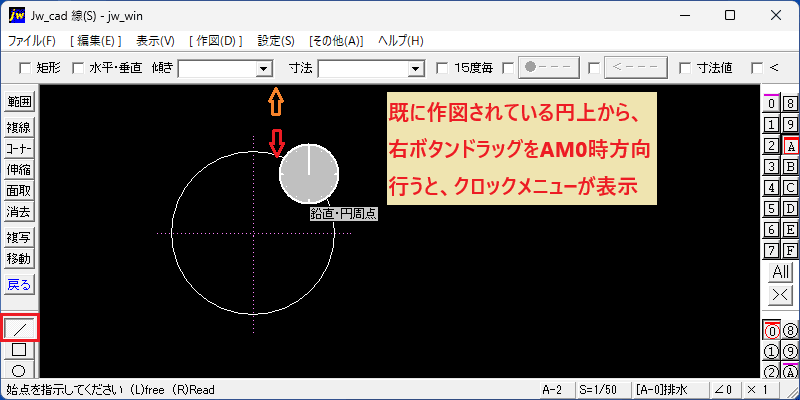The width and height of the screenshot is (800, 400).
Task: Open the [作図(D)] menu
Action: point(216,41)
